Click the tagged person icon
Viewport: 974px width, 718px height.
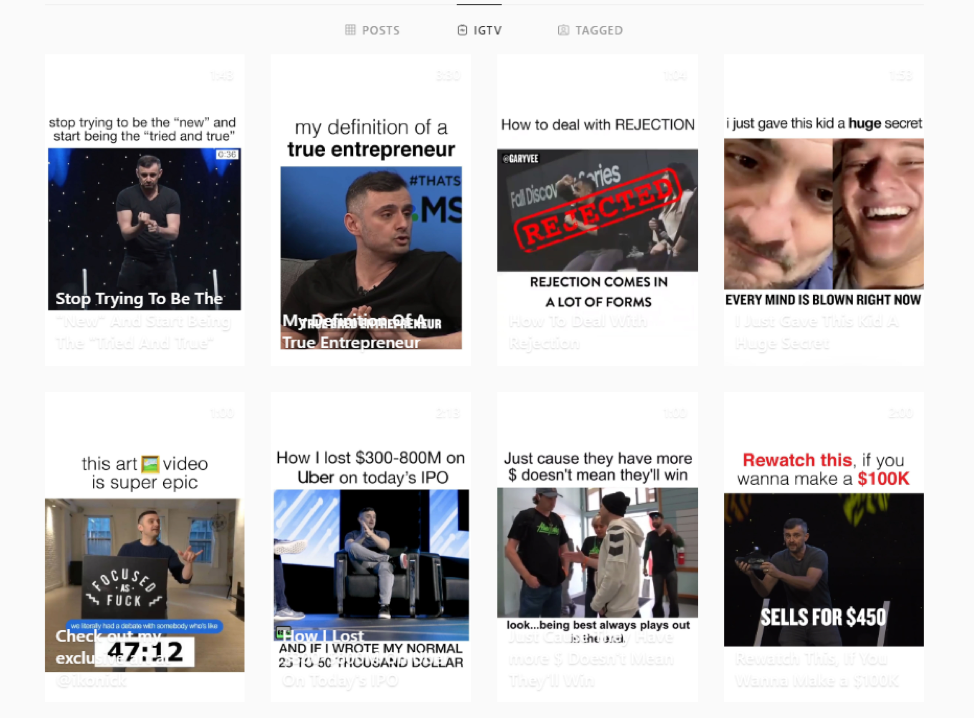564,30
